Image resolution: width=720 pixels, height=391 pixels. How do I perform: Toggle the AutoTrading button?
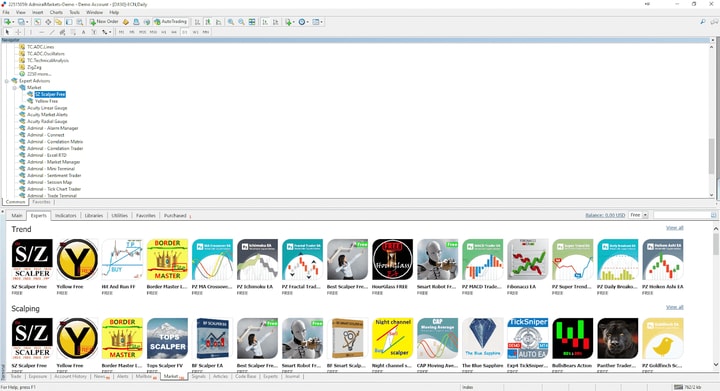(170, 22)
